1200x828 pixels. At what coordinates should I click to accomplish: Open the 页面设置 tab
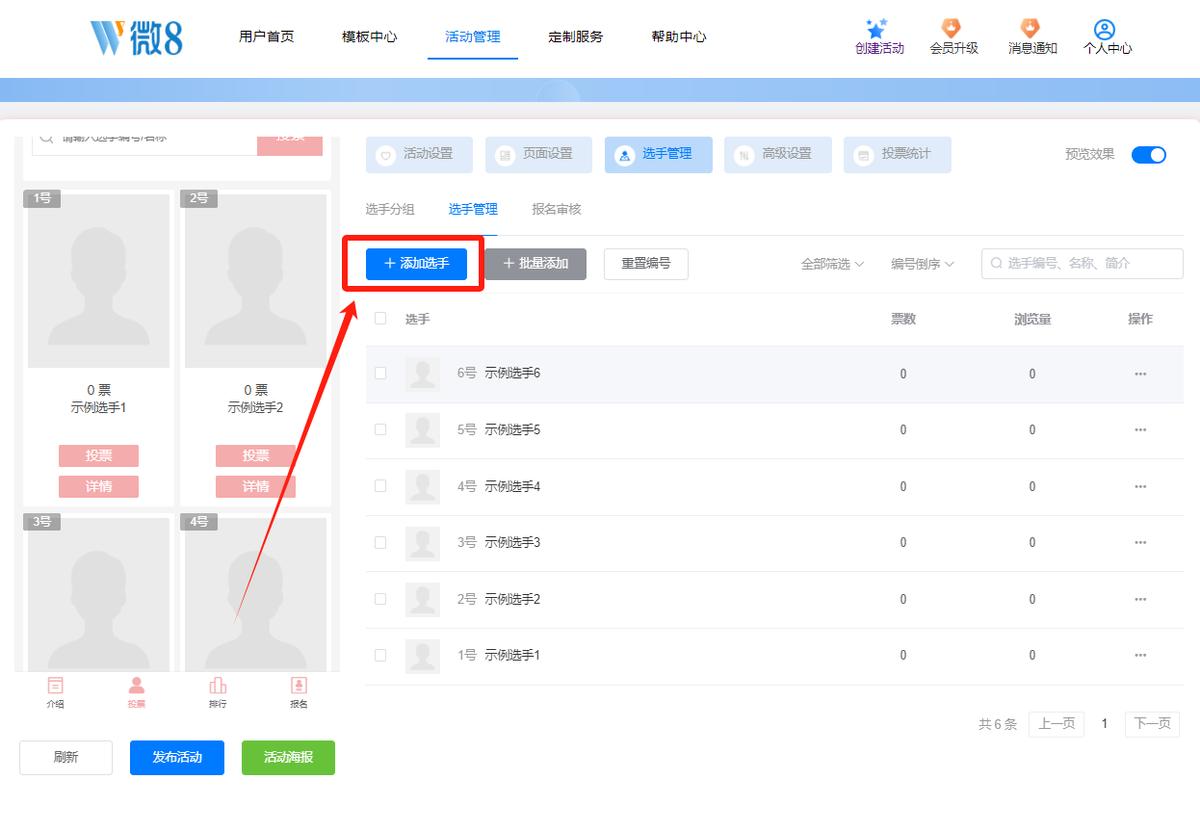tap(539, 155)
